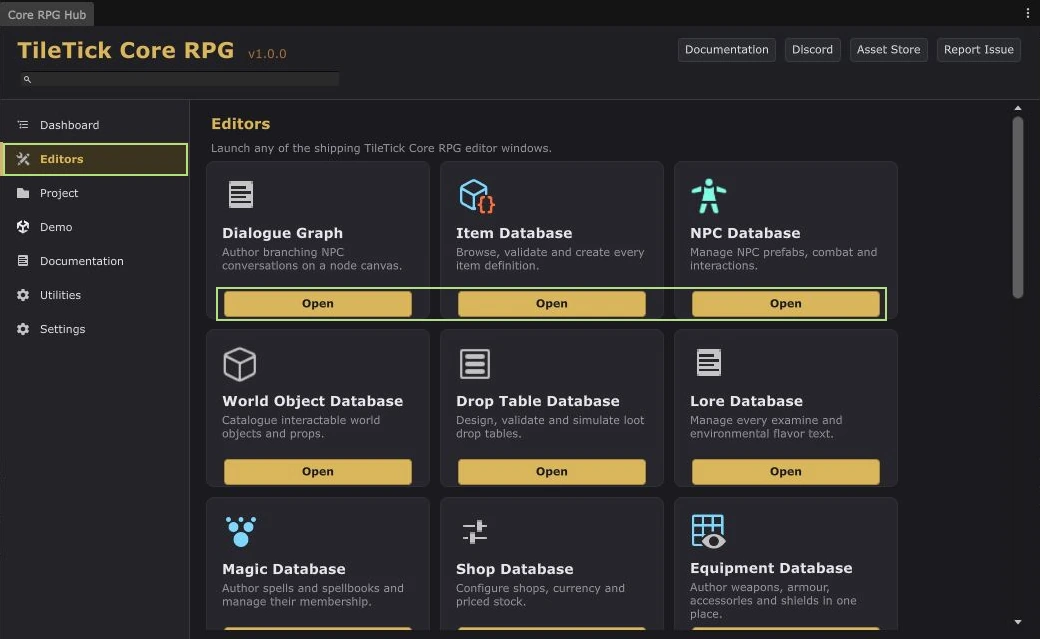Screen dimensions: 1040x639
Task: Open the kebab menu at top right
Action: point(1028,13)
